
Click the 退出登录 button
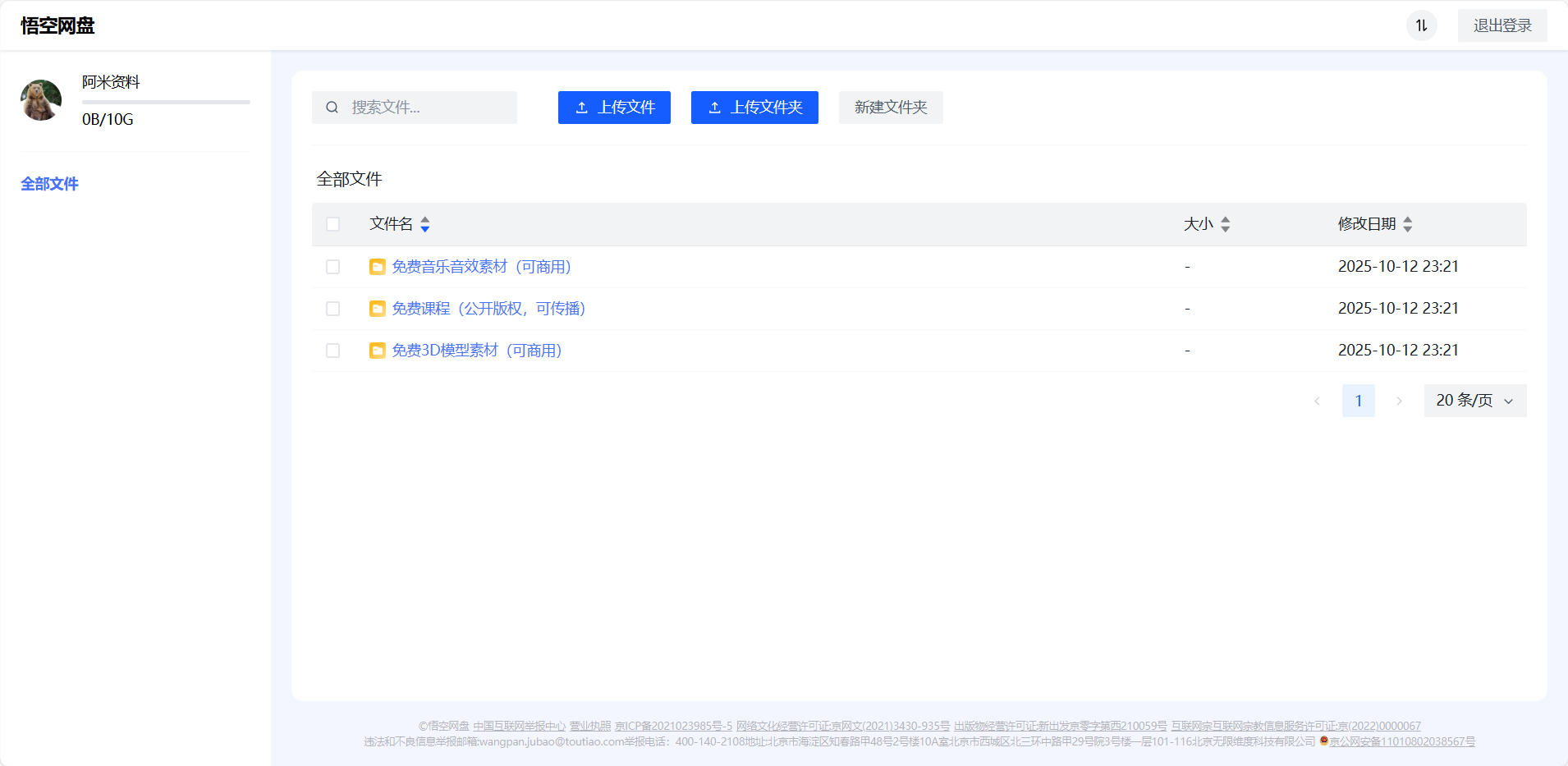pos(1502,25)
